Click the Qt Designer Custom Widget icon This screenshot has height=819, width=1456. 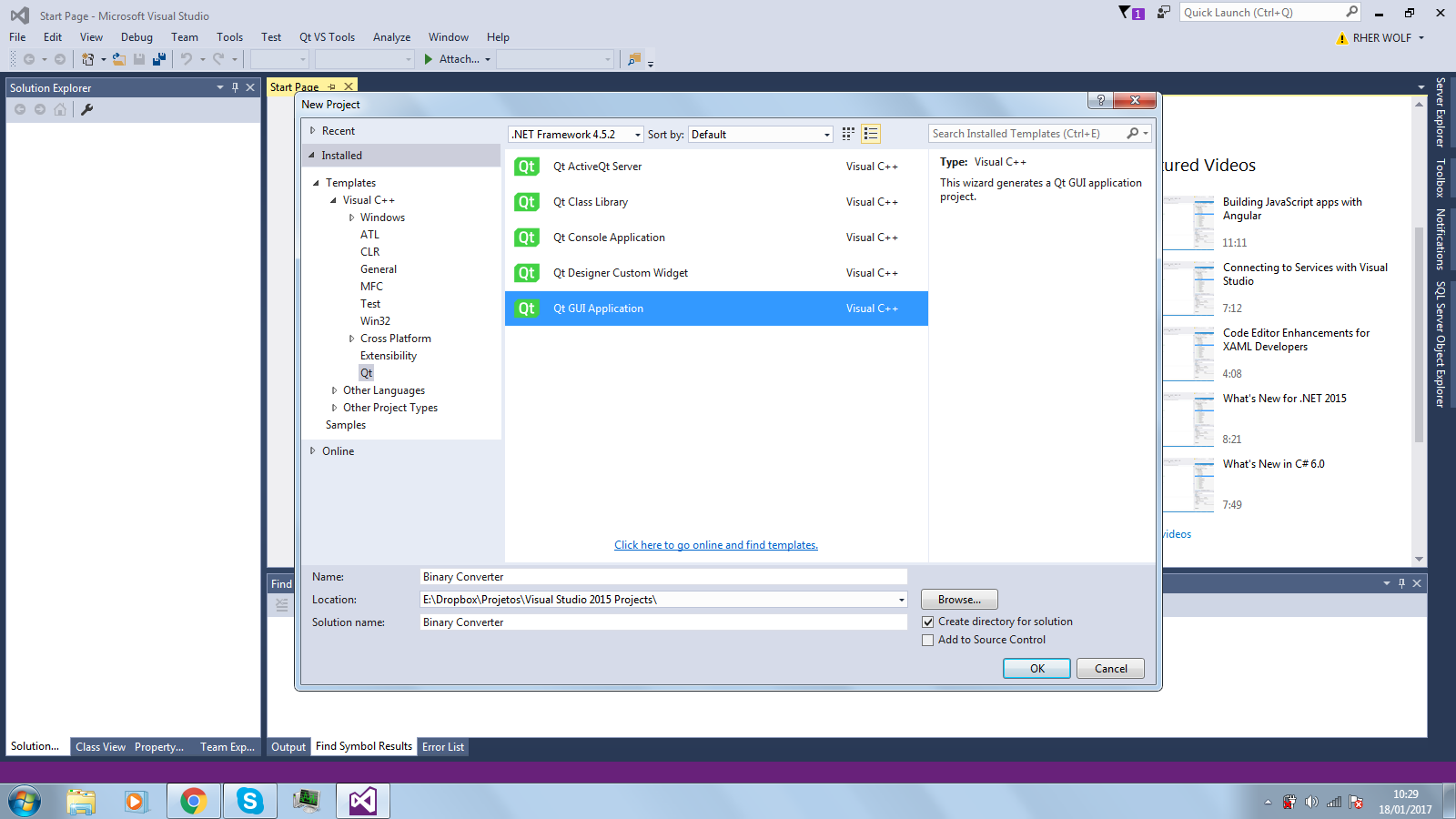[x=527, y=273]
